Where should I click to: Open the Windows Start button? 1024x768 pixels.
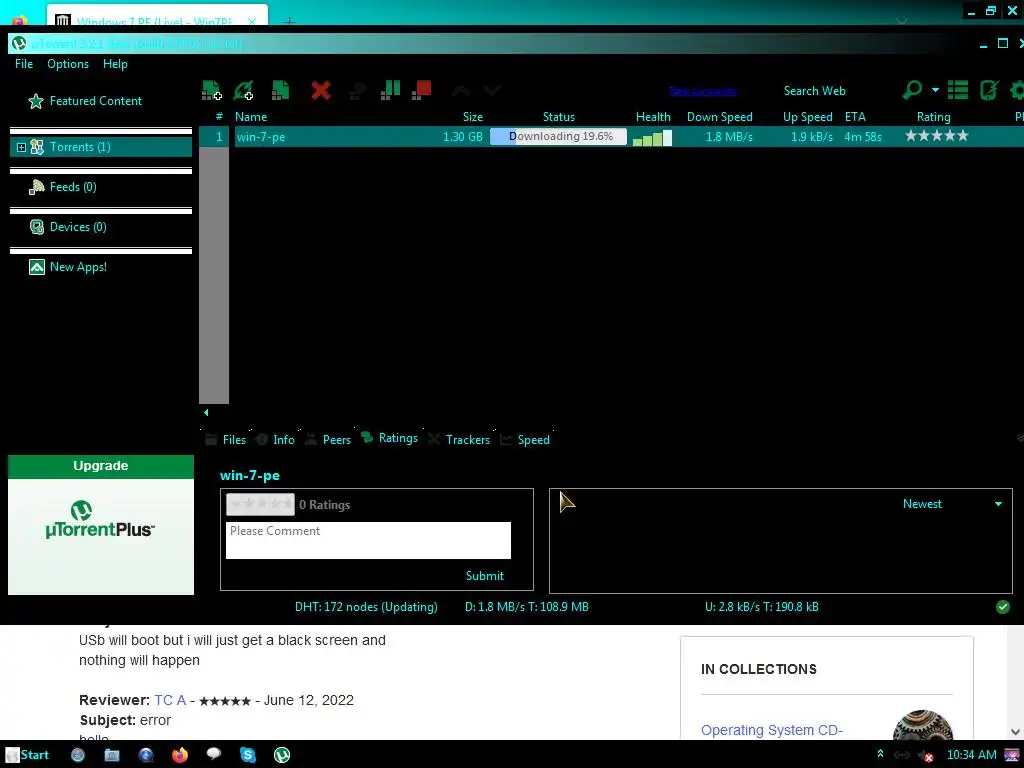click(x=27, y=755)
